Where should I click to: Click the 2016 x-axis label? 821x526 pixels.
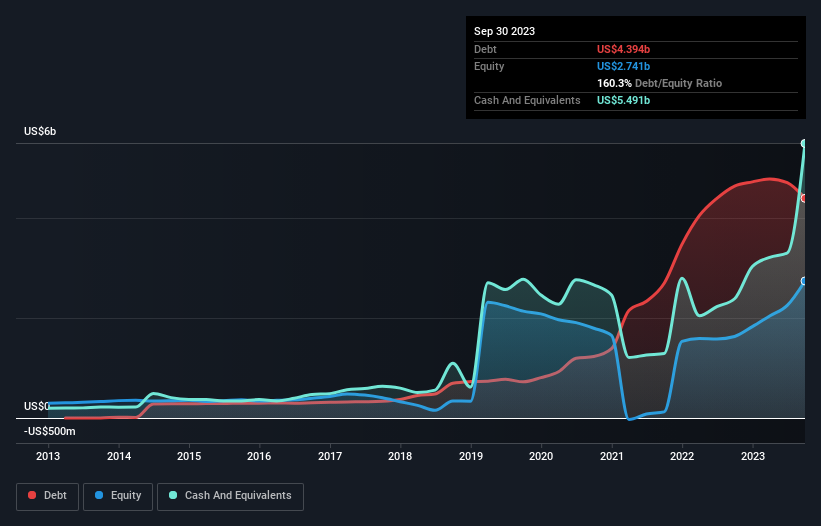259,456
